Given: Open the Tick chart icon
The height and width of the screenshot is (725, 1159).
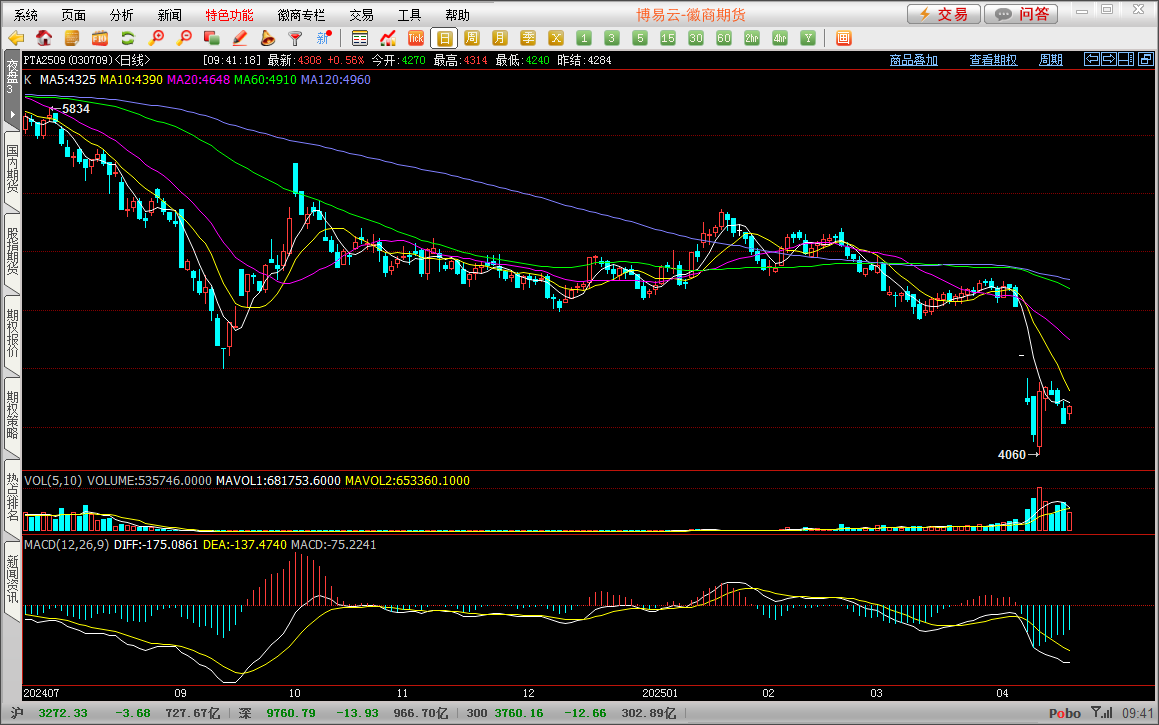Looking at the screenshot, I should 416,38.
